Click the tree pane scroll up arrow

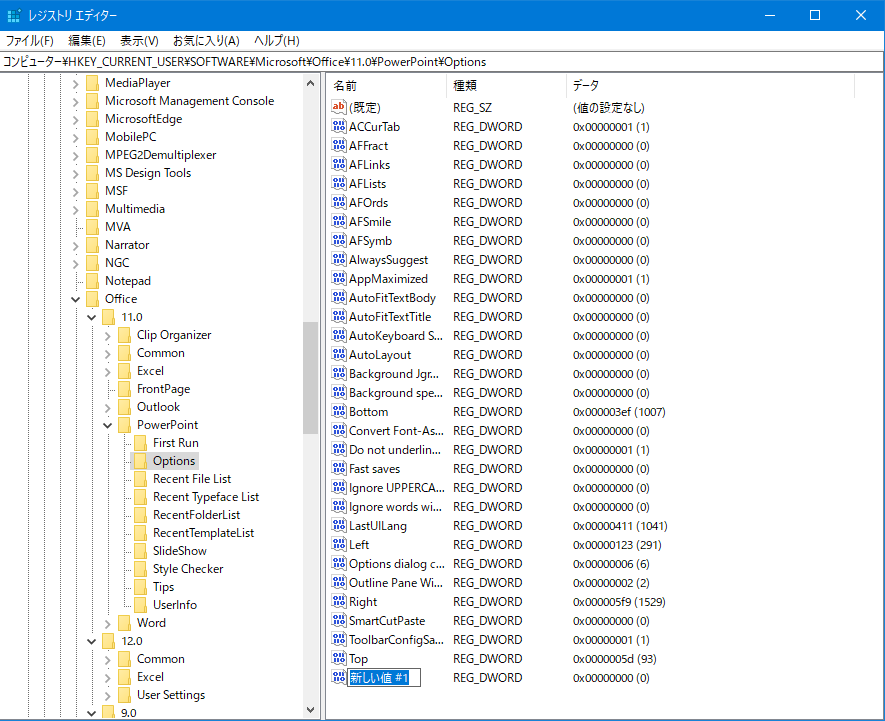[310, 83]
